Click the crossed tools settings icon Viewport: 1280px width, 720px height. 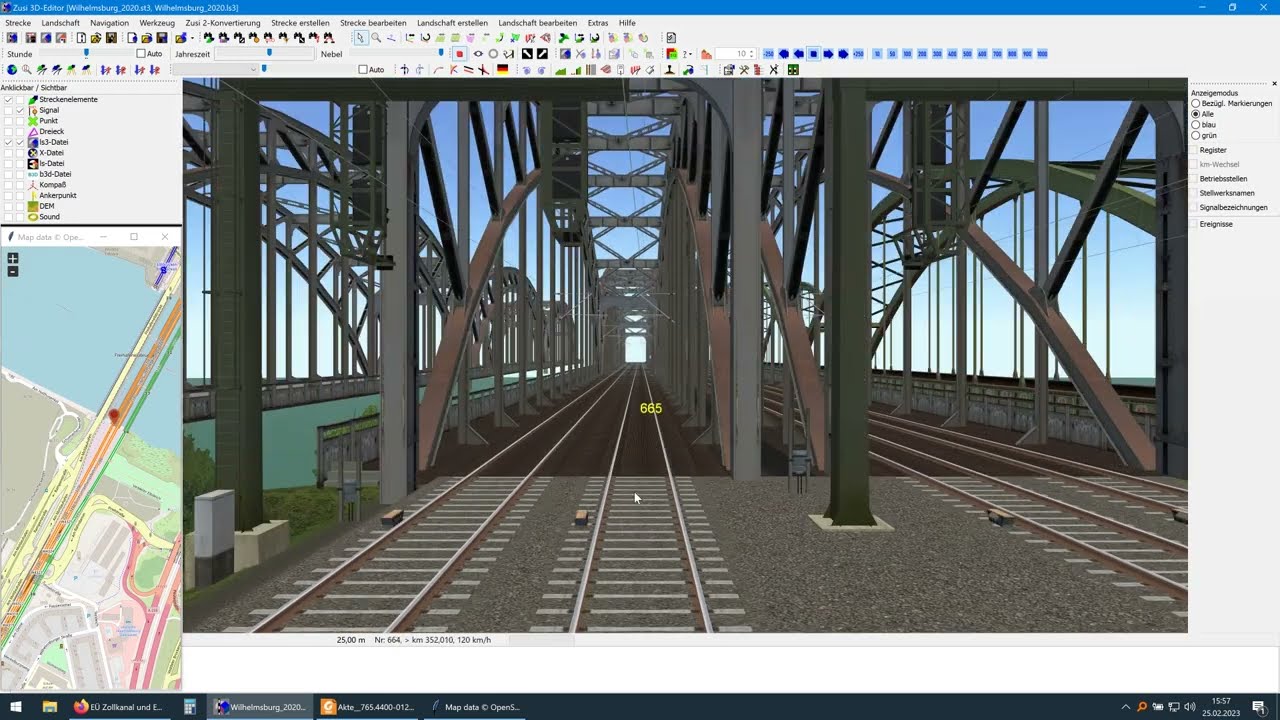744,70
